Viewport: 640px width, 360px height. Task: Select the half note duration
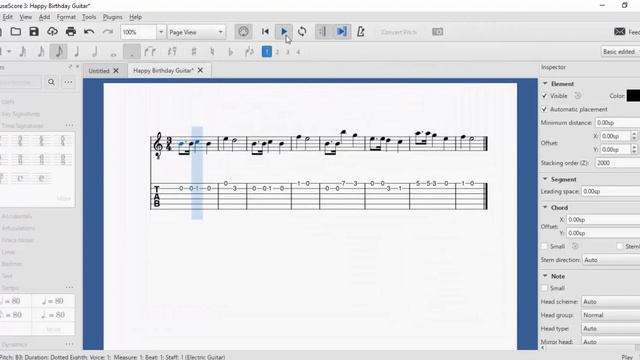pos(95,51)
